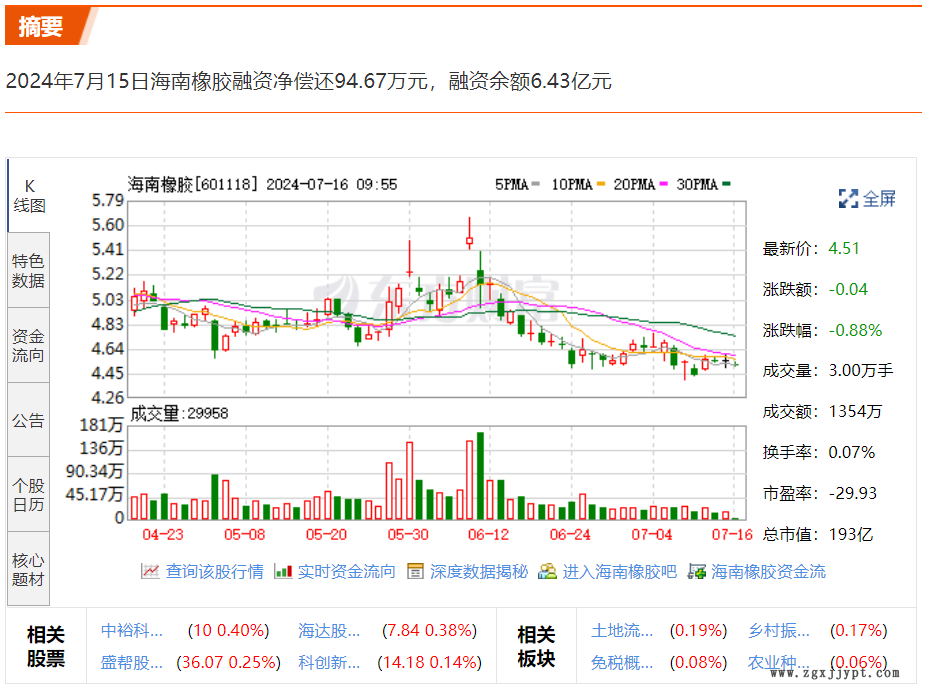Viewport: 927px width, 695px height.
Task: Click the 06-12 date label
Action: [488, 534]
